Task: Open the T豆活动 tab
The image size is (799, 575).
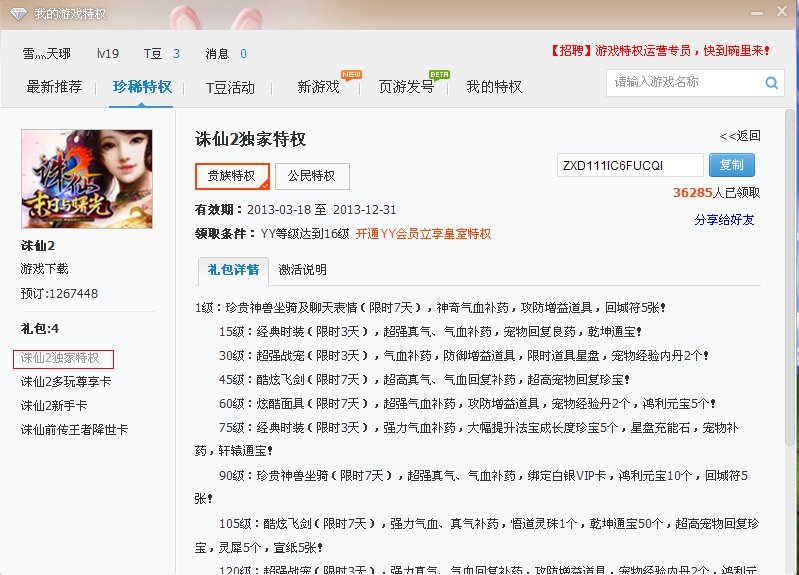Action: (230, 88)
